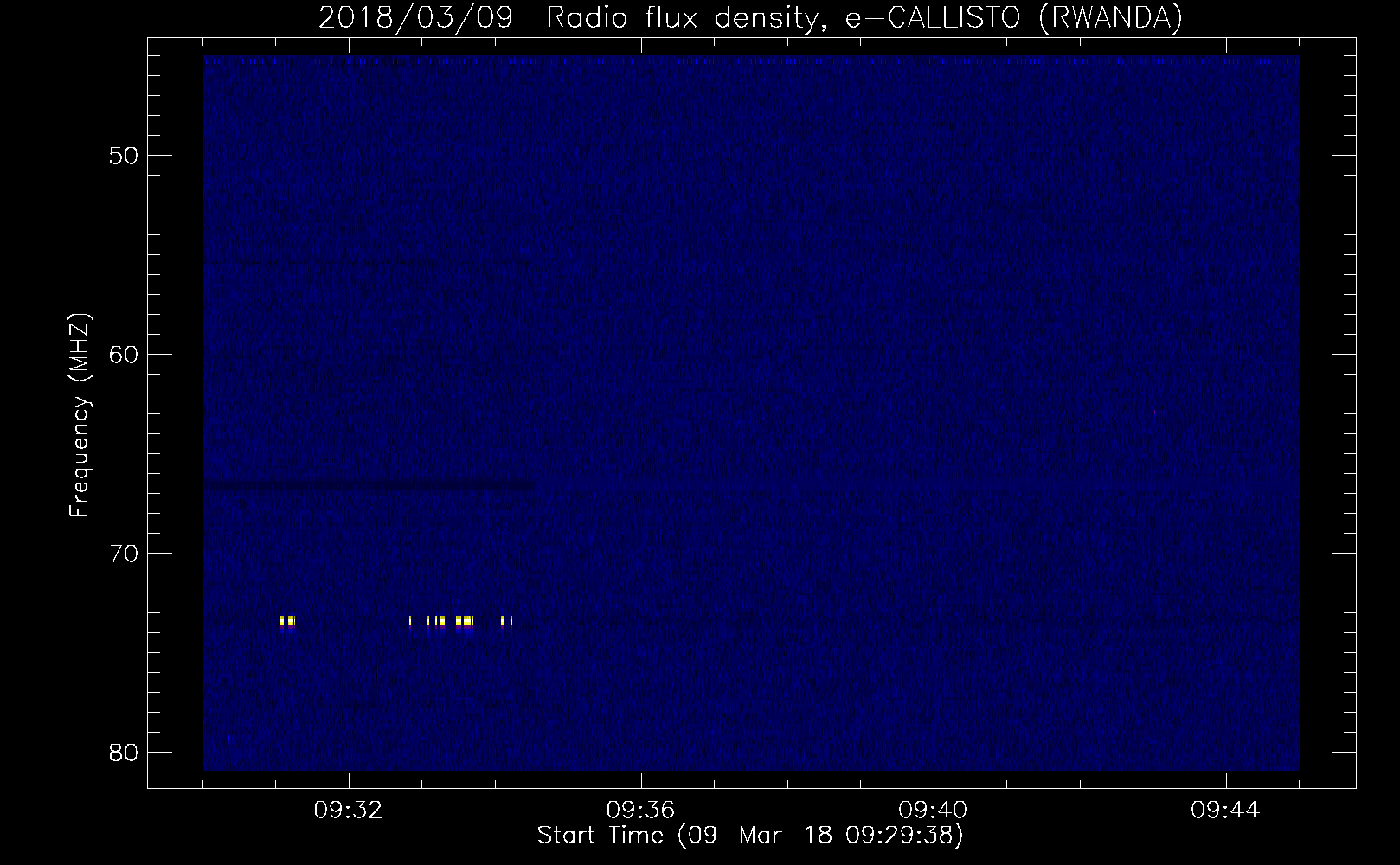The image size is (1400, 865).
Task: Click the 'Start Time (09-Mar-18 09:29:38)' label
Action: (x=750, y=836)
